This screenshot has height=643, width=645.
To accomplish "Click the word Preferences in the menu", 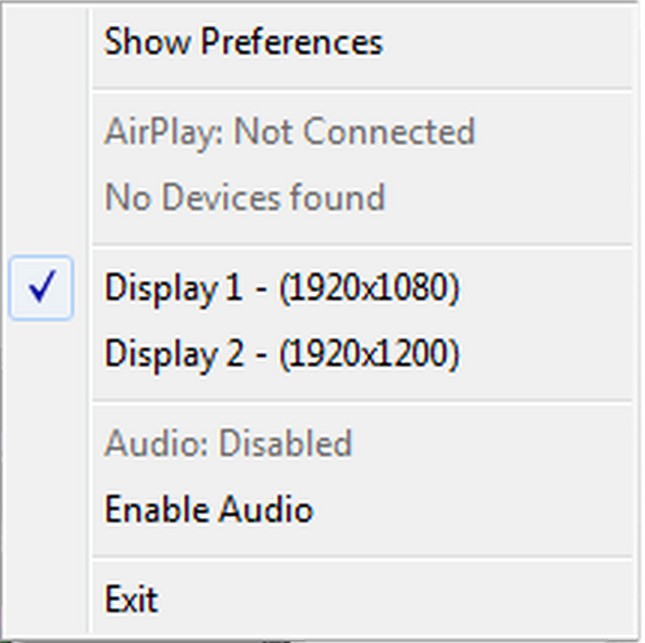I will click(x=291, y=42).
